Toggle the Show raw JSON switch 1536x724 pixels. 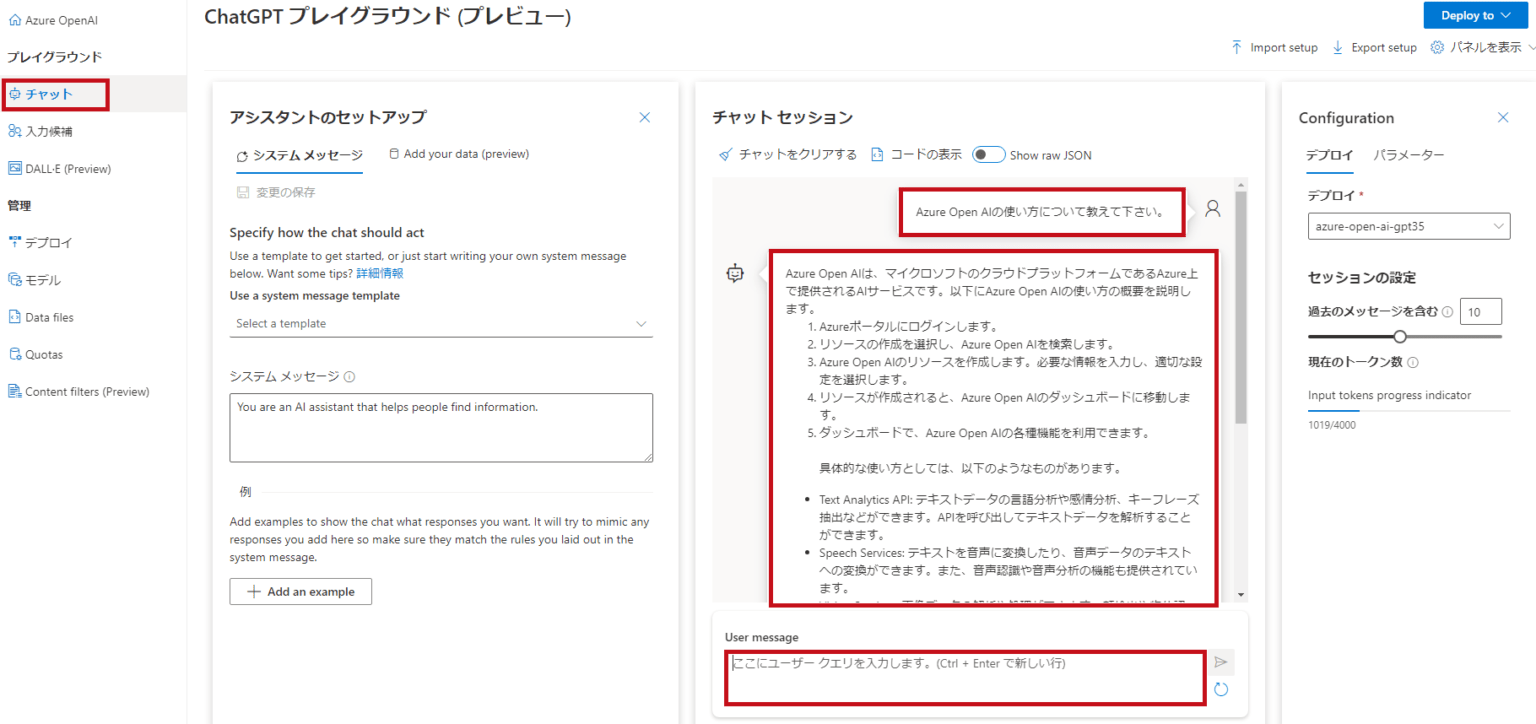[989, 155]
